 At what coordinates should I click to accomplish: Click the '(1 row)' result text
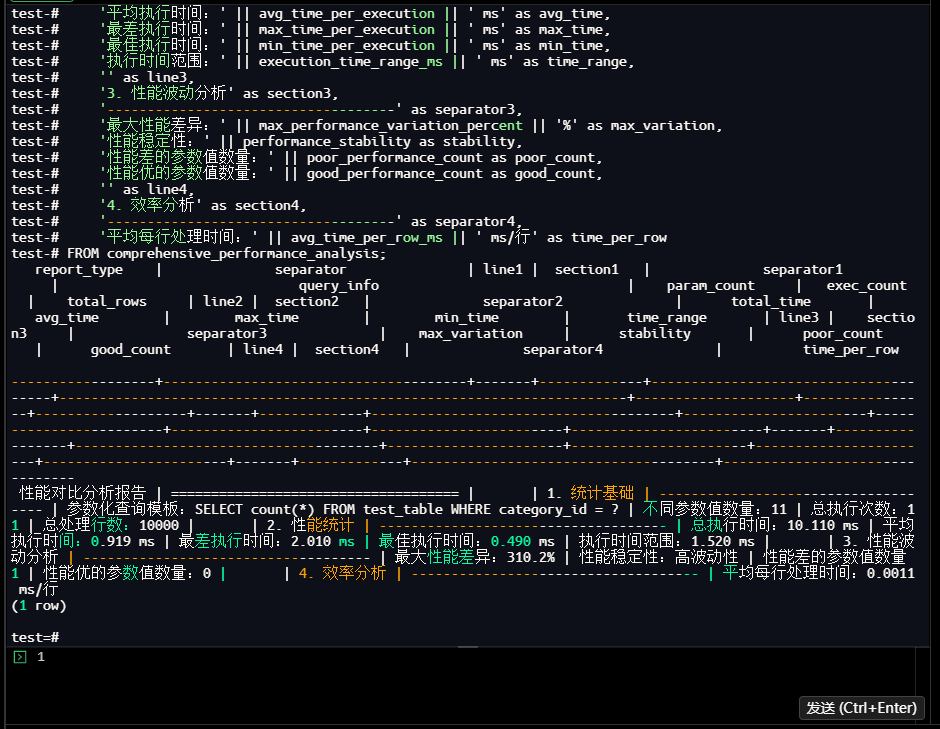click(x=39, y=606)
